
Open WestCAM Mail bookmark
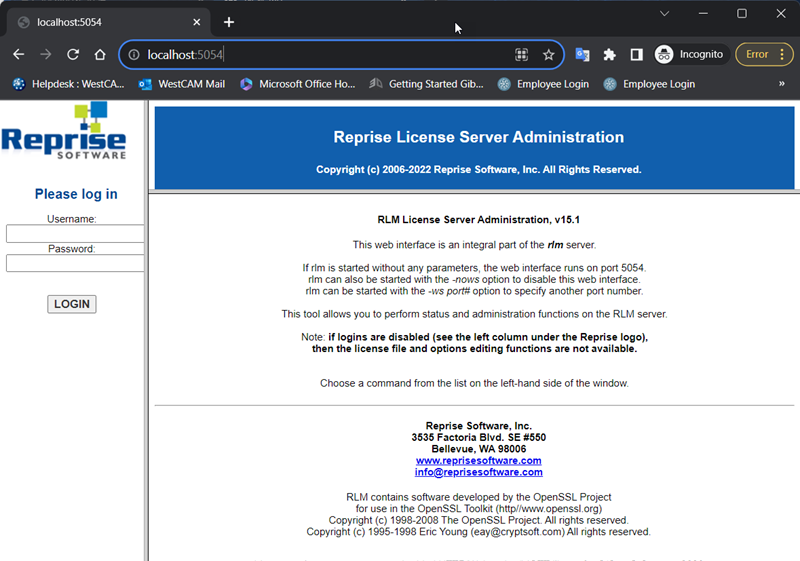[182, 84]
